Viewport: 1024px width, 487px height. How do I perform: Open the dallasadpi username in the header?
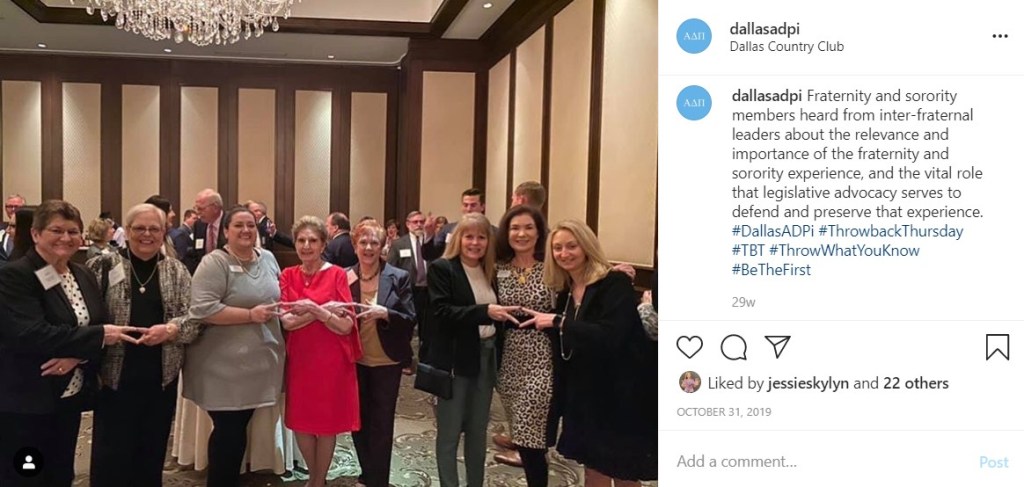click(x=764, y=29)
